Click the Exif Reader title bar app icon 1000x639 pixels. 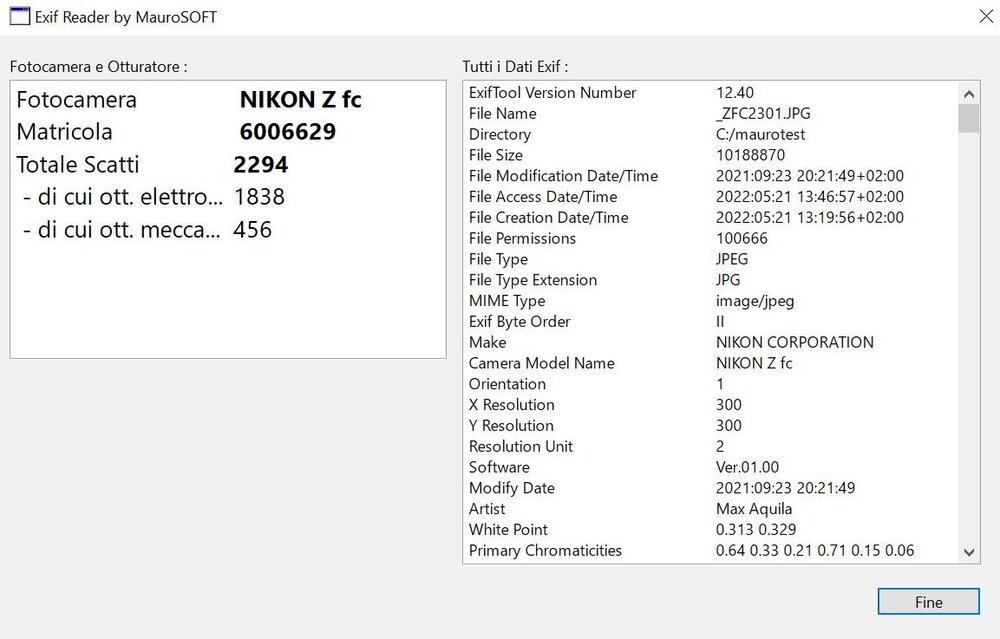20,17
